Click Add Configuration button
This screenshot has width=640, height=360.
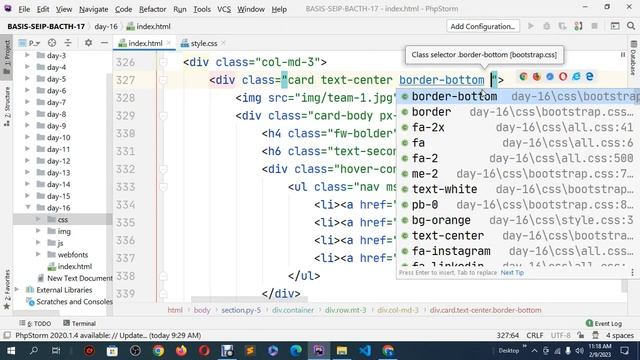tap(483, 26)
